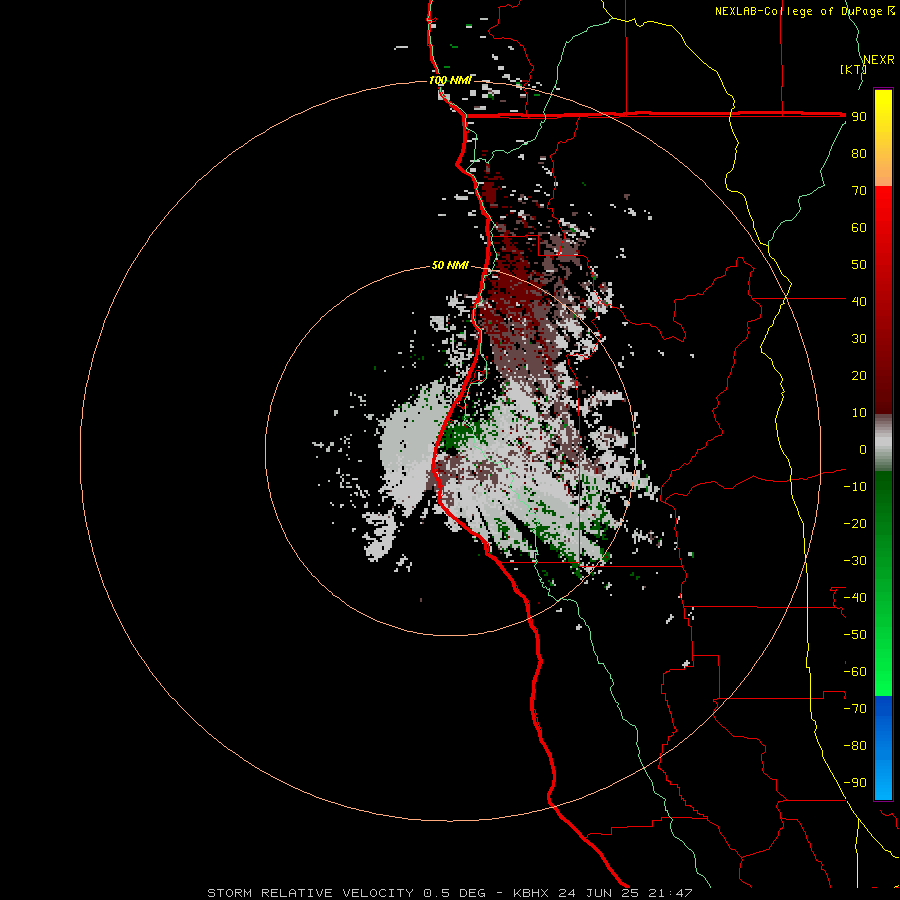
Task: Click the positive '30' scale value
Action: (x=859, y=339)
